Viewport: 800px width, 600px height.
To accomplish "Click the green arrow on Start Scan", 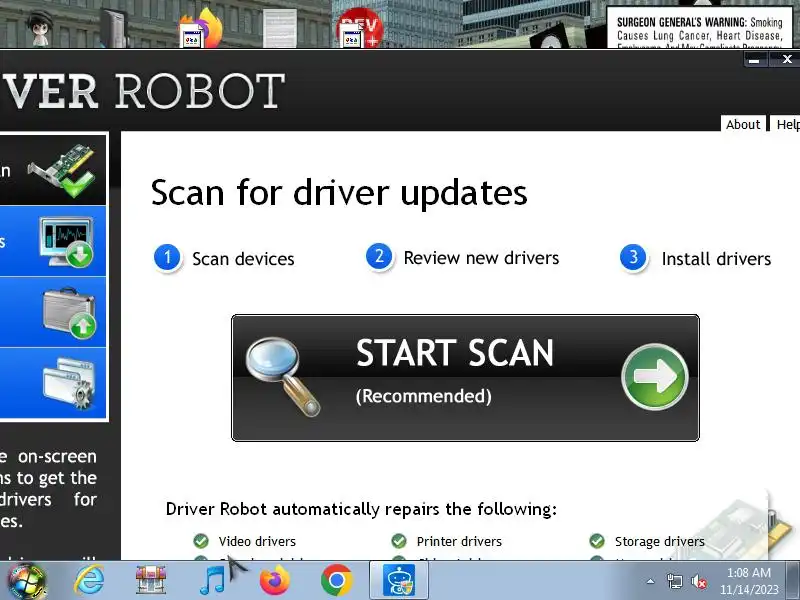I will click(x=655, y=377).
